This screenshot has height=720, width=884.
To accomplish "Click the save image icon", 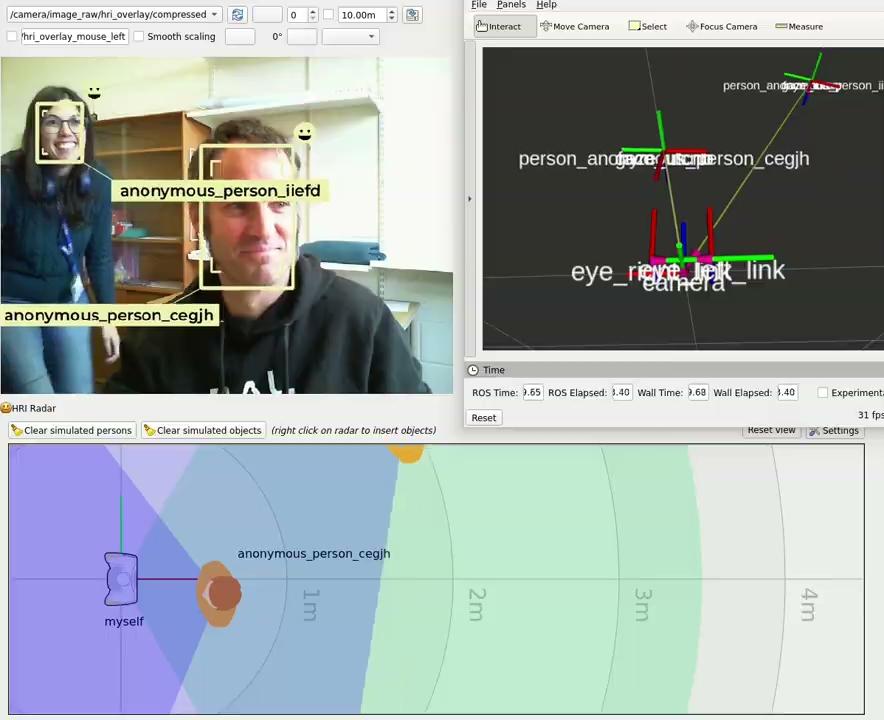I will coord(413,15).
